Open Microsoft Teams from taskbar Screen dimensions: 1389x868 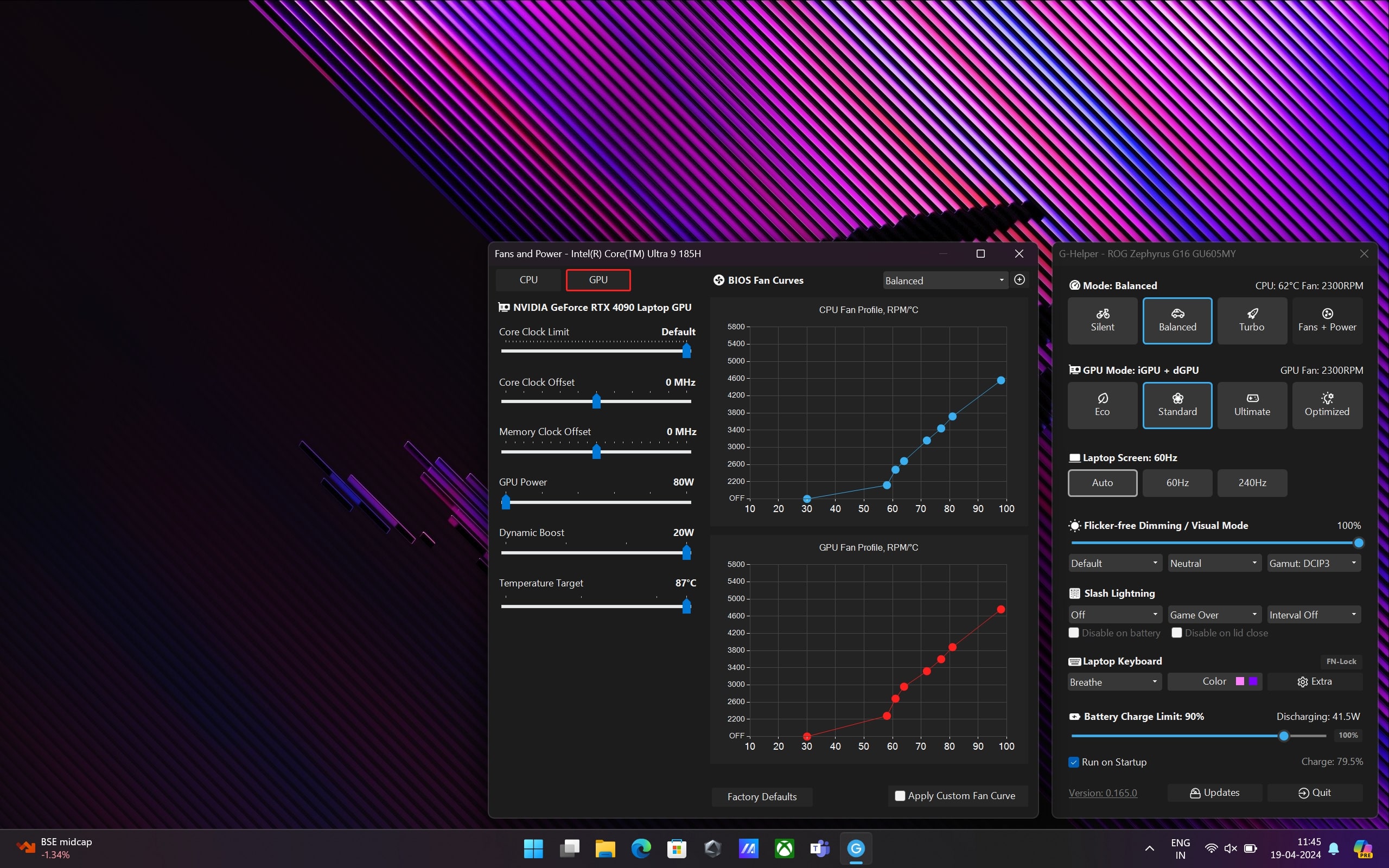pyautogui.click(x=820, y=848)
